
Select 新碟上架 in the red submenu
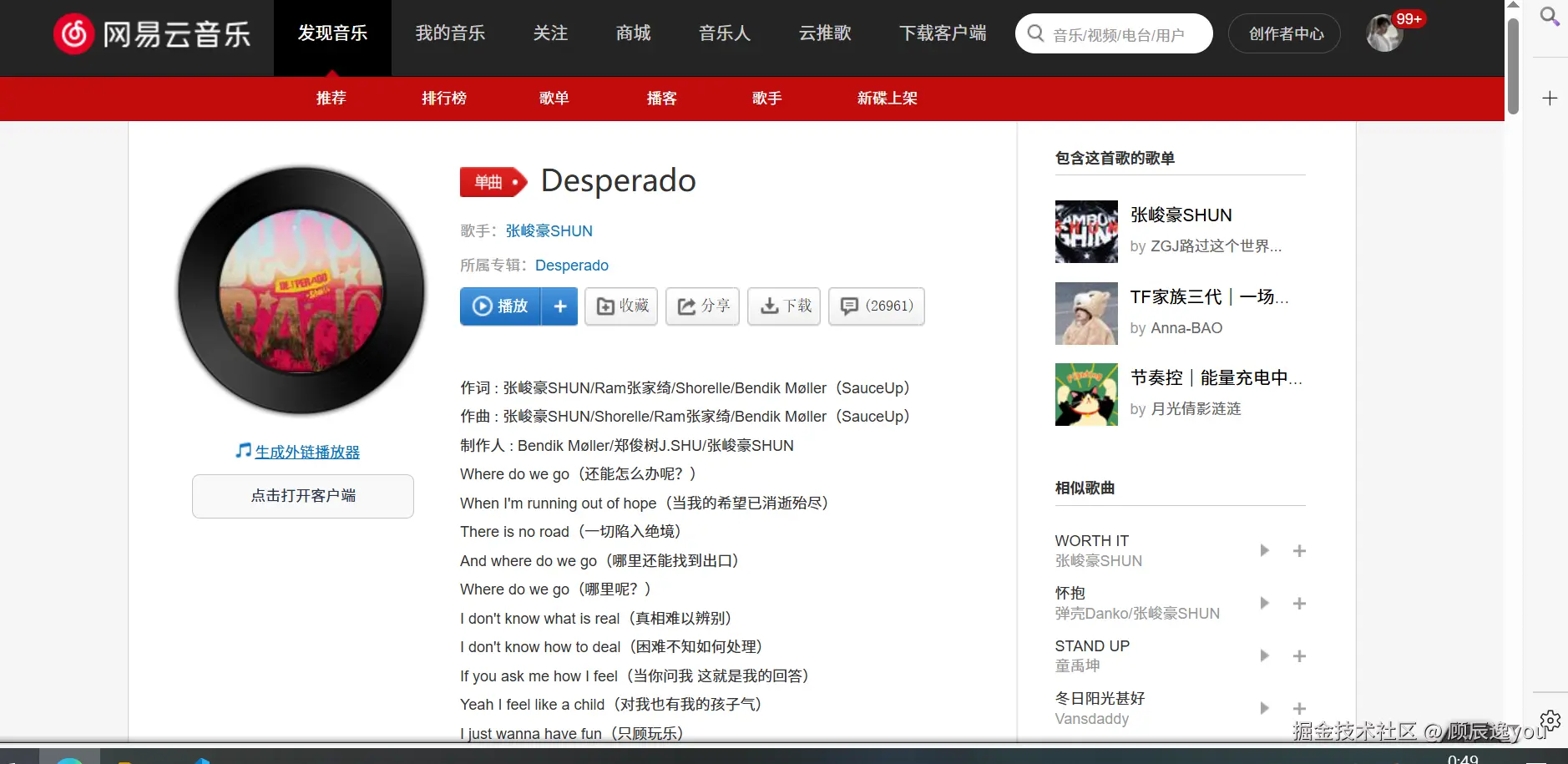[x=887, y=99]
